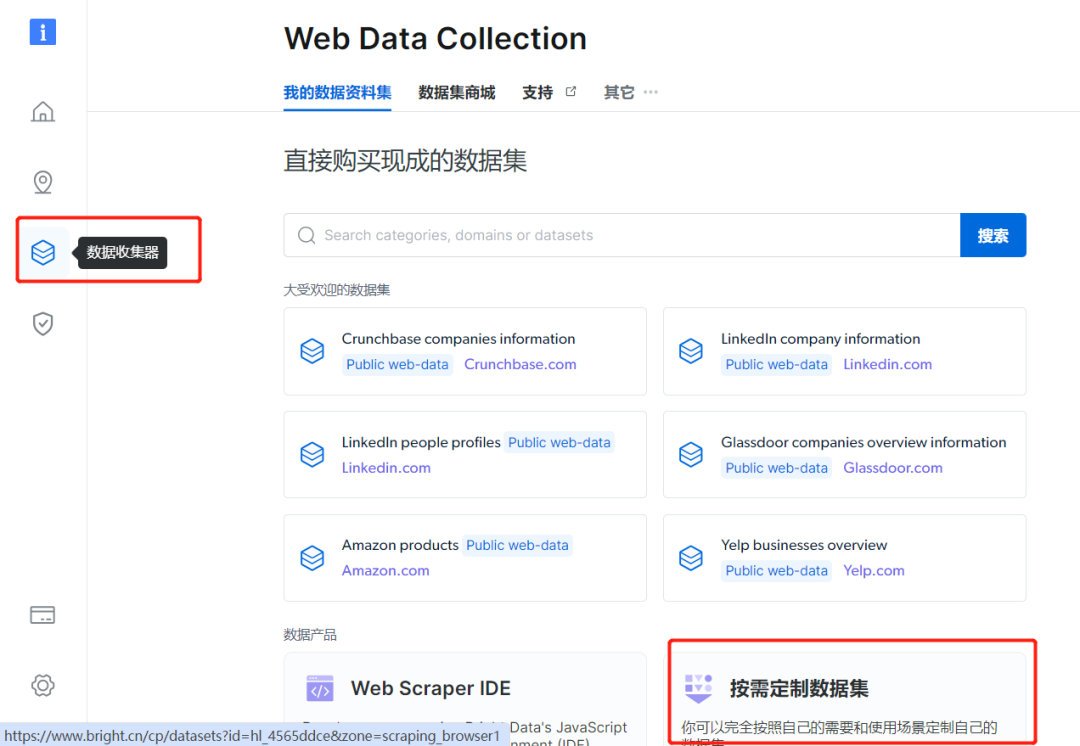
Task: Click the external link icon beside 支持
Action: pos(571,92)
